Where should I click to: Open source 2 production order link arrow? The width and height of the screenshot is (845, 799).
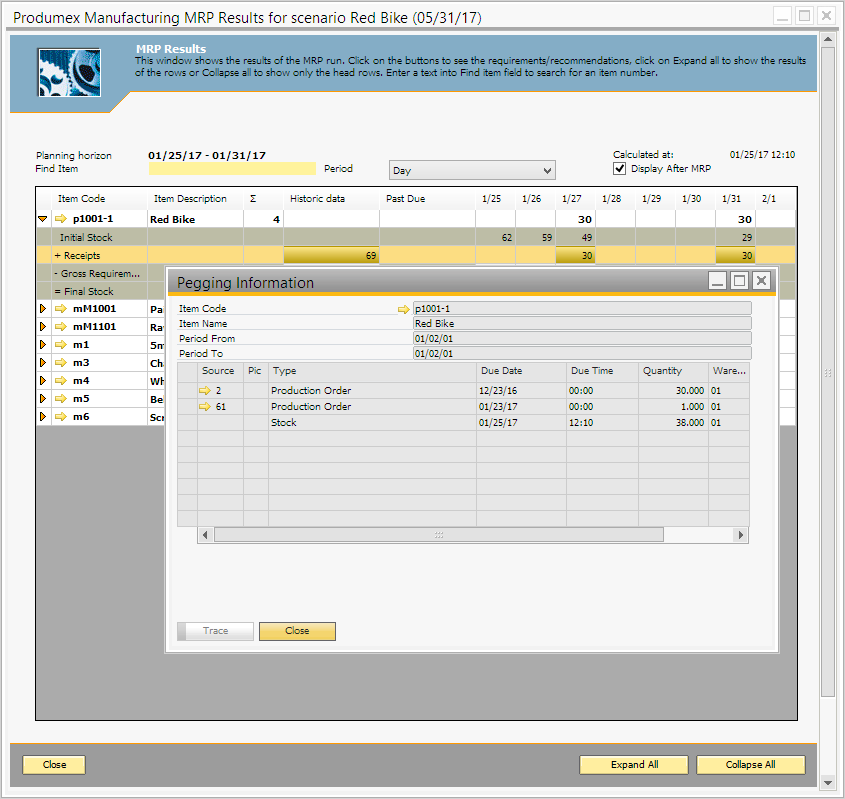[x=206, y=391]
